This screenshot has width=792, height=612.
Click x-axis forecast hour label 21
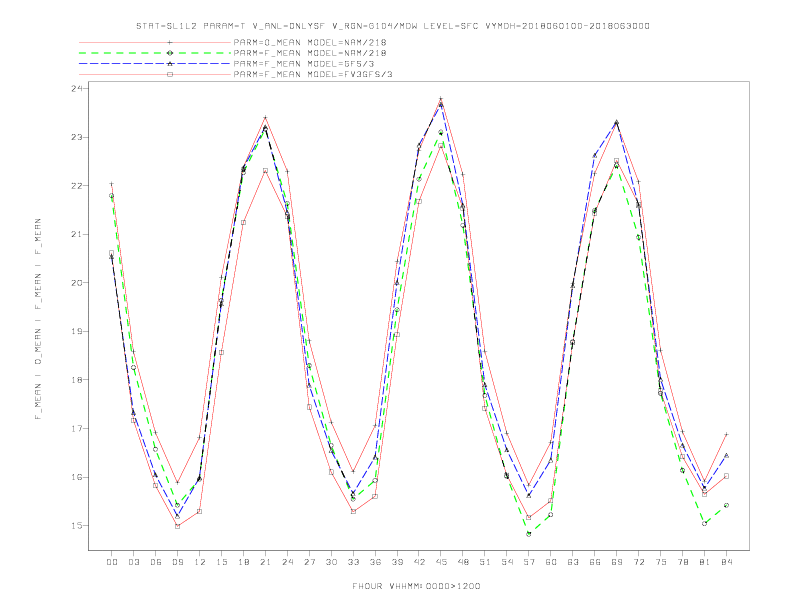[265, 562]
